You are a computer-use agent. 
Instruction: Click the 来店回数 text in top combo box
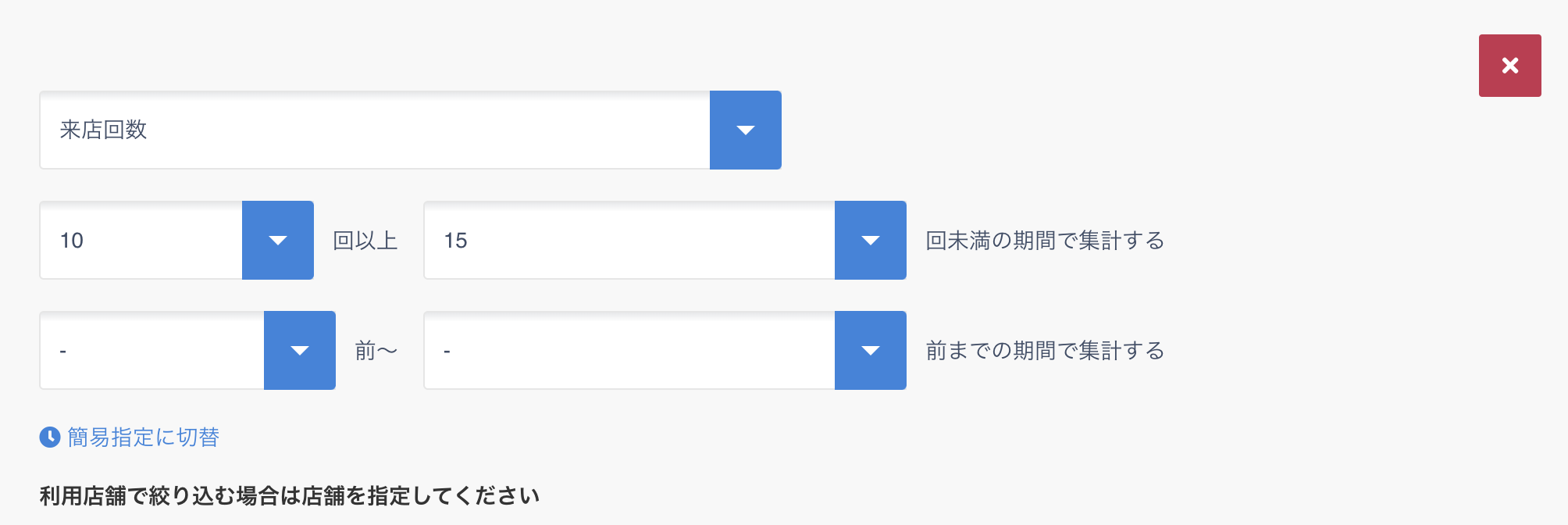(104, 130)
